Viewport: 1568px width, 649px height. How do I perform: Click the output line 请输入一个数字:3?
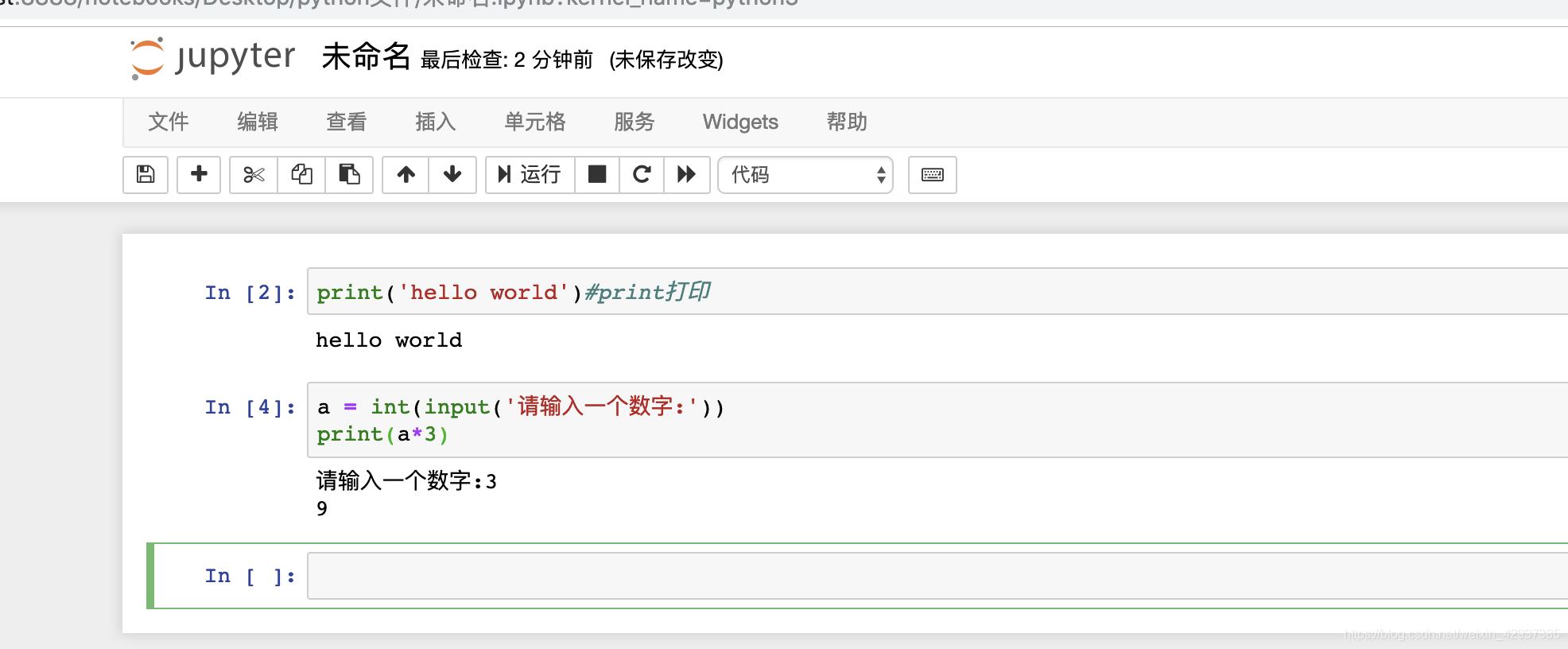click(406, 481)
